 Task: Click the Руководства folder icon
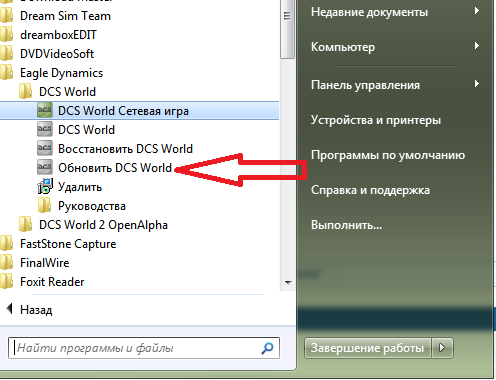45,205
